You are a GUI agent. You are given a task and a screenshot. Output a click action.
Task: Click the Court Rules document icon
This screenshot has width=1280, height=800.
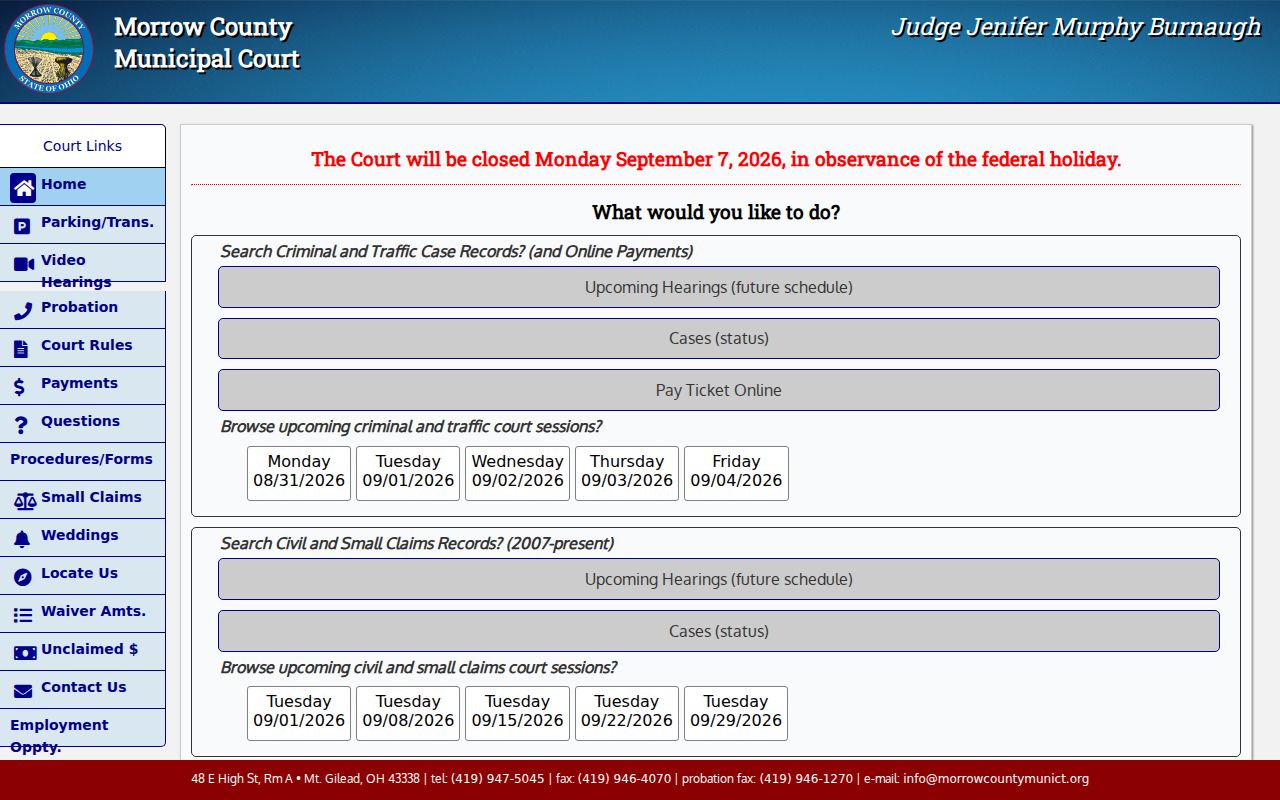click(21, 350)
